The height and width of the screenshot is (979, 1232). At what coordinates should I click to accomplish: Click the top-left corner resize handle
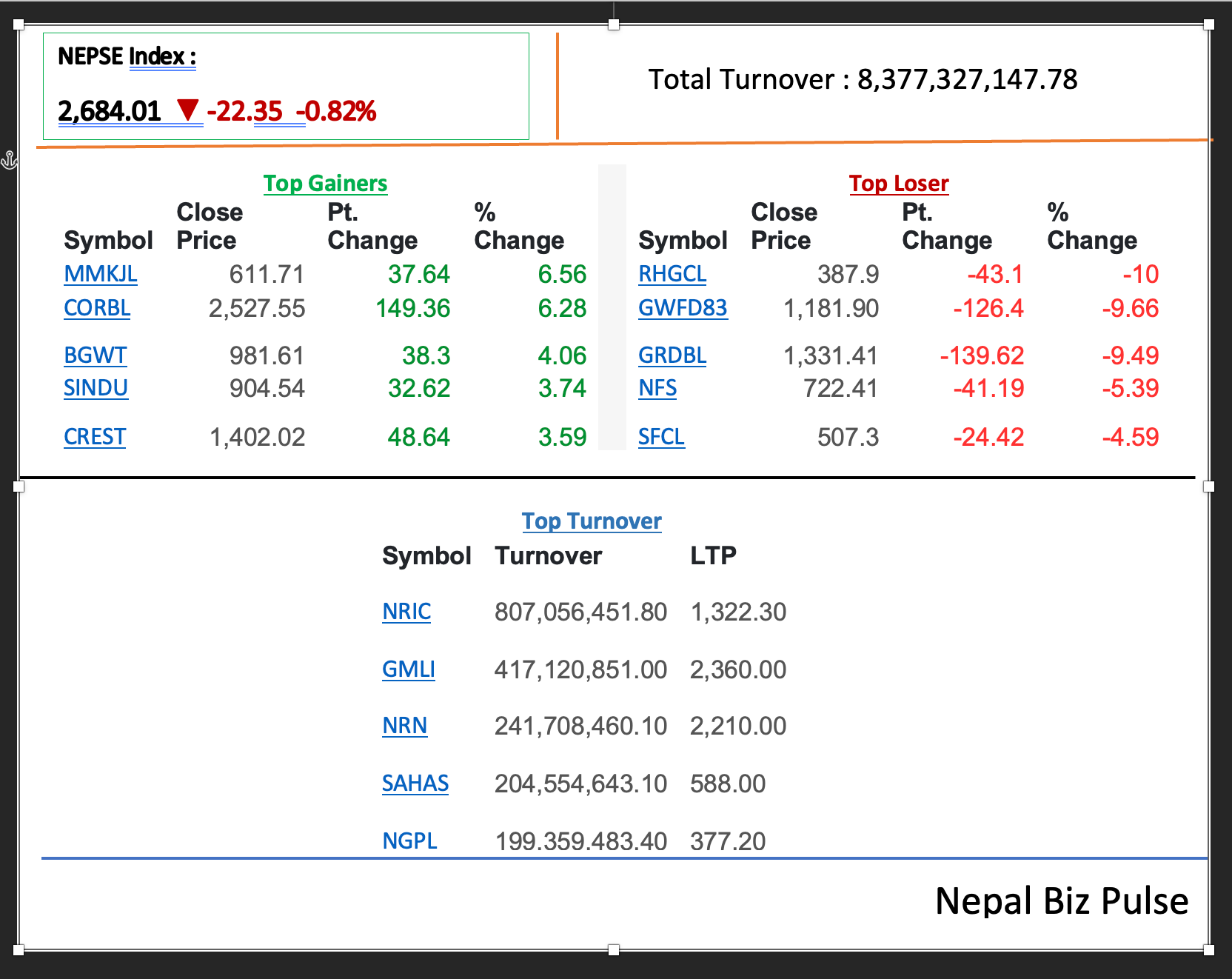click(19, 25)
